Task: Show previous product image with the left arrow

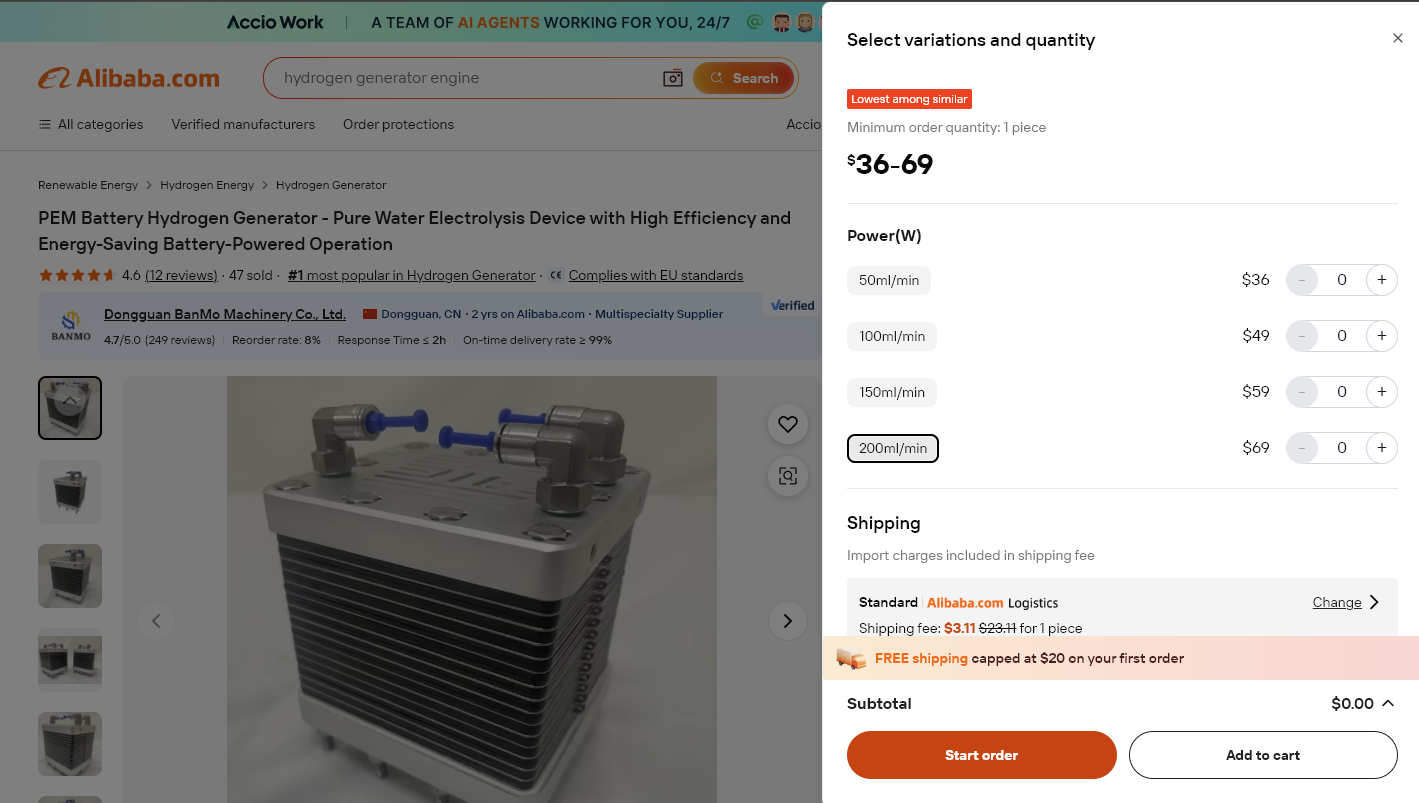Action: click(157, 620)
